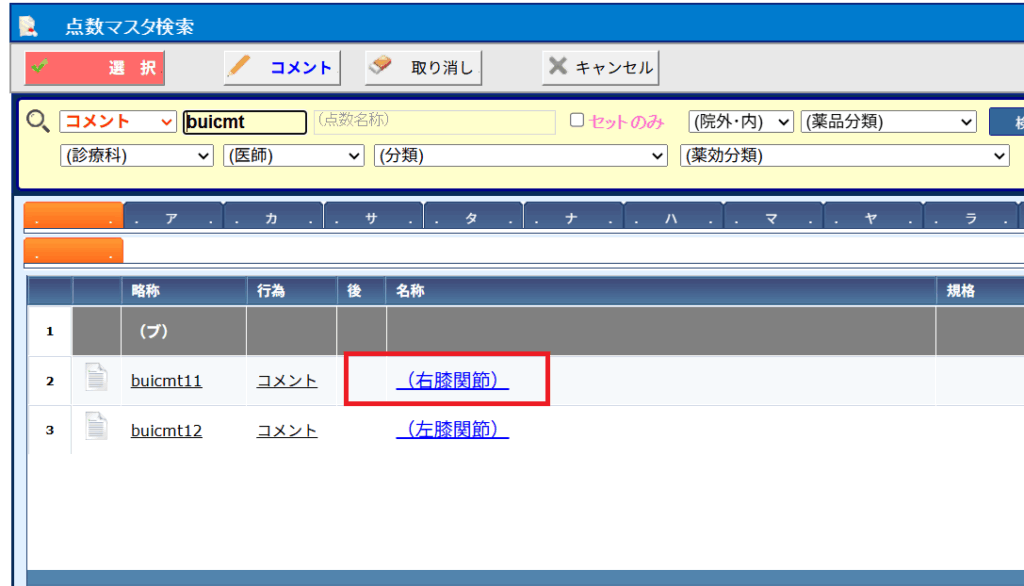Image resolution: width=1024 pixels, height=586 pixels.
Task: Click the 点数名称 search input field
Action: pos(434,122)
